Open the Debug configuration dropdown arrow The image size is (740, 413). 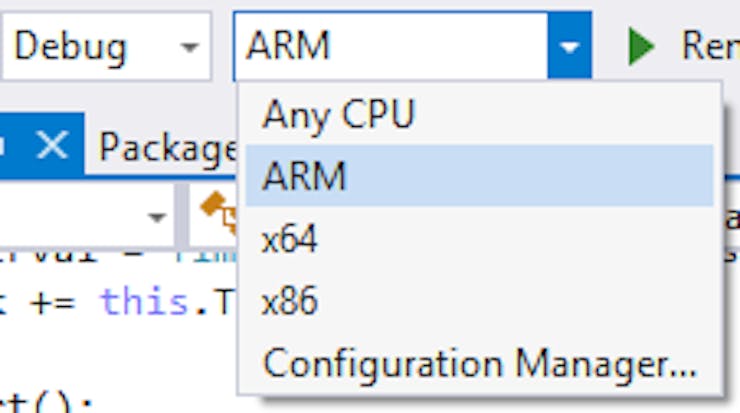coord(190,47)
